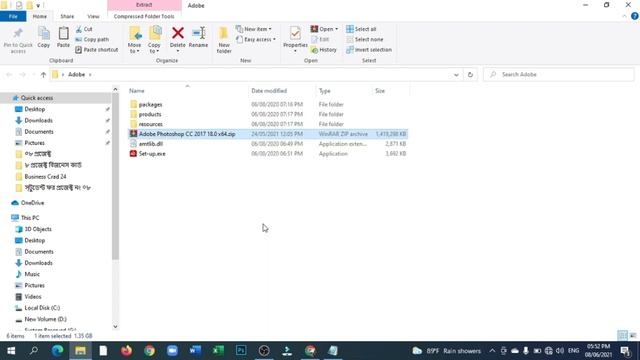The width and height of the screenshot is (640, 360).
Task: Collapse the ribbon with chevron
Action: pyautogui.click(x=624, y=16)
